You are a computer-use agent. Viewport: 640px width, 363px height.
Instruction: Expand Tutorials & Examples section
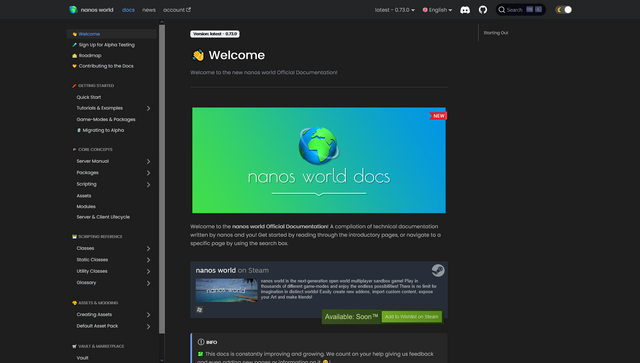(x=149, y=108)
